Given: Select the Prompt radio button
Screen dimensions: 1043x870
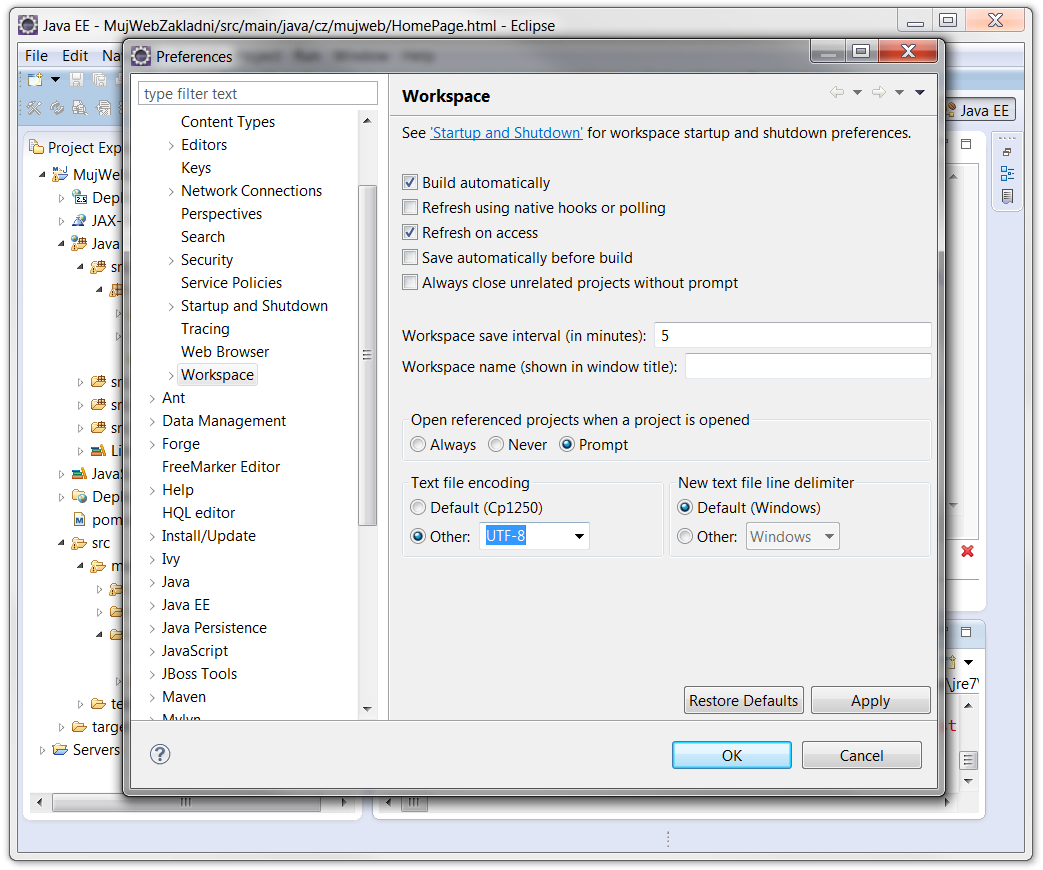Looking at the screenshot, I should click(x=567, y=444).
